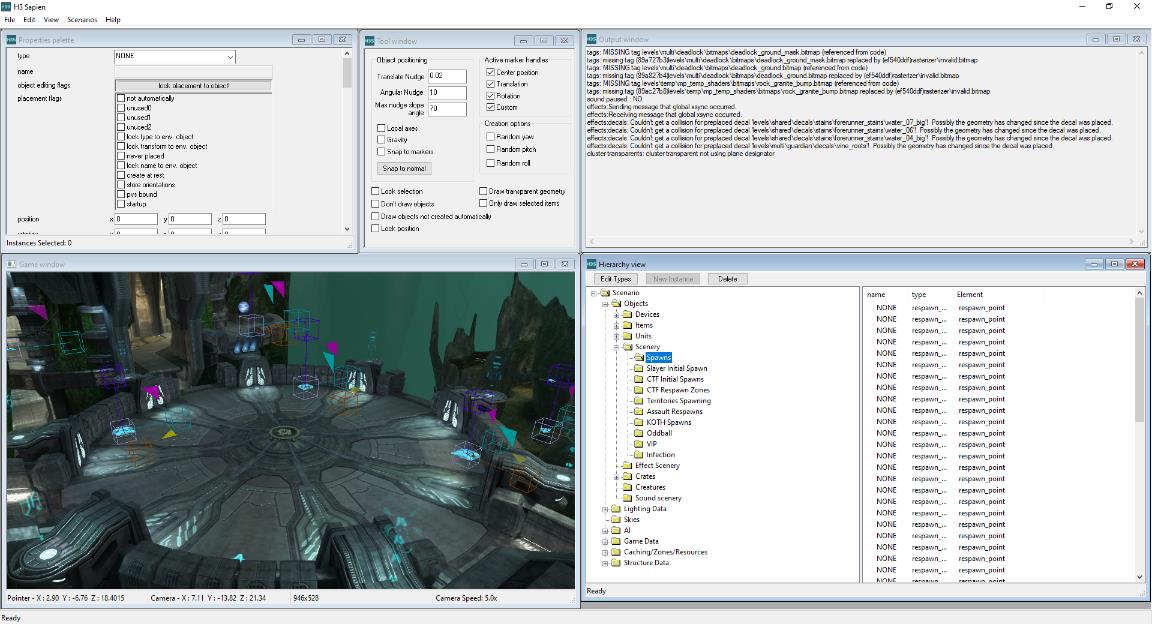This screenshot has height=624, width=1152.
Task: Click the Skies folder icon
Action: click(x=616, y=520)
